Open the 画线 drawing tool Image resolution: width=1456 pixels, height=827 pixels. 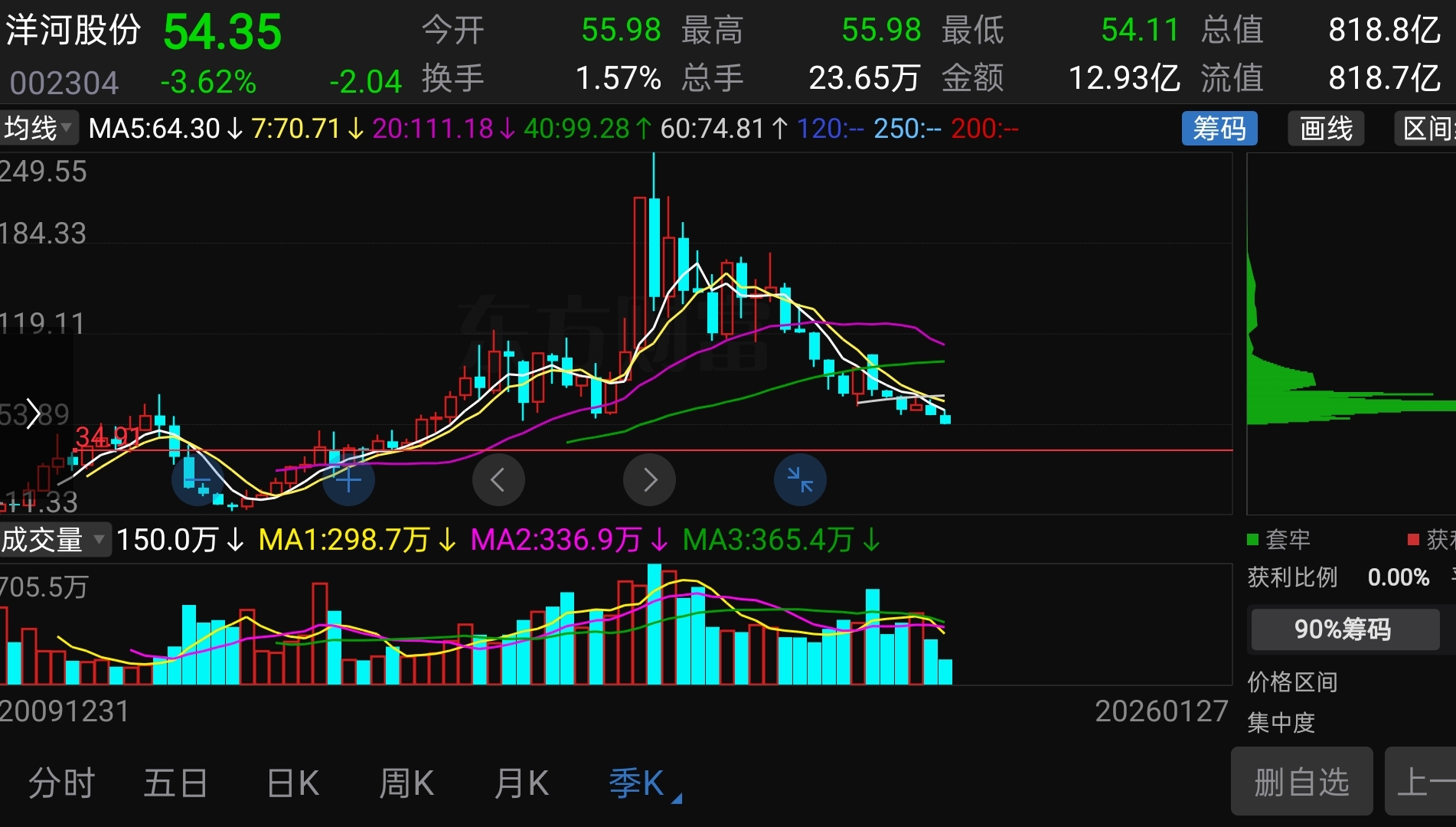pyautogui.click(x=1326, y=128)
